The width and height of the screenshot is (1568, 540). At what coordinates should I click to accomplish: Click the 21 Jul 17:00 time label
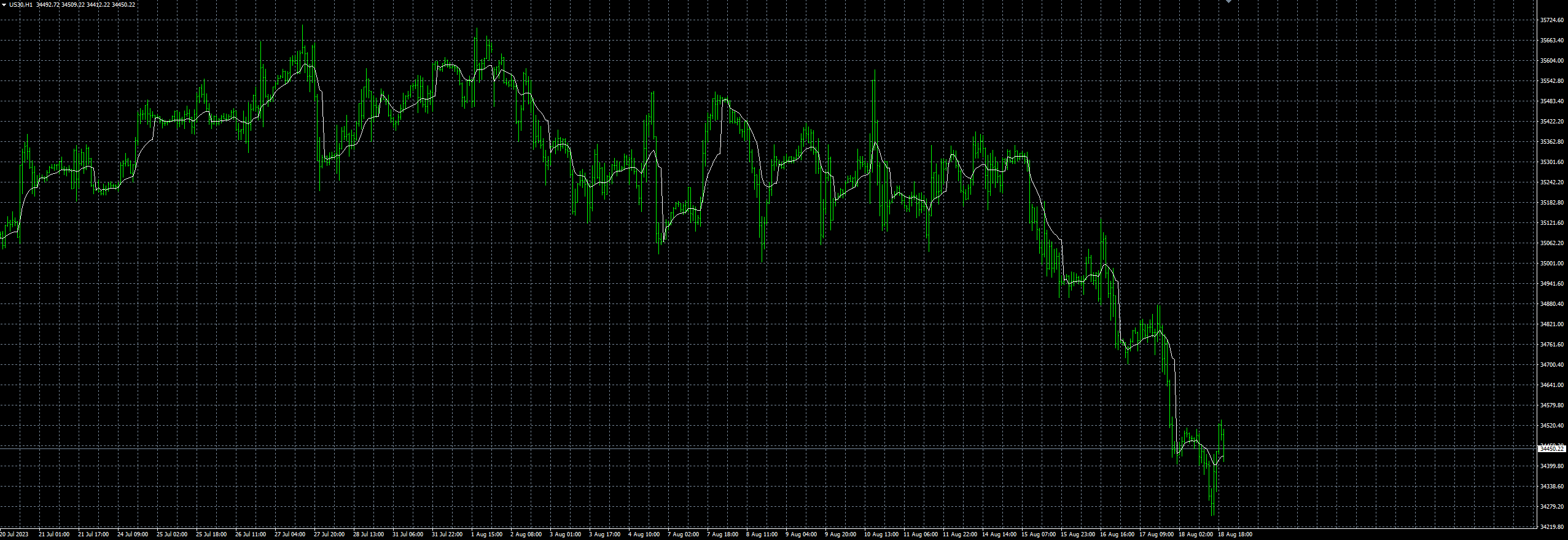click(x=93, y=534)
